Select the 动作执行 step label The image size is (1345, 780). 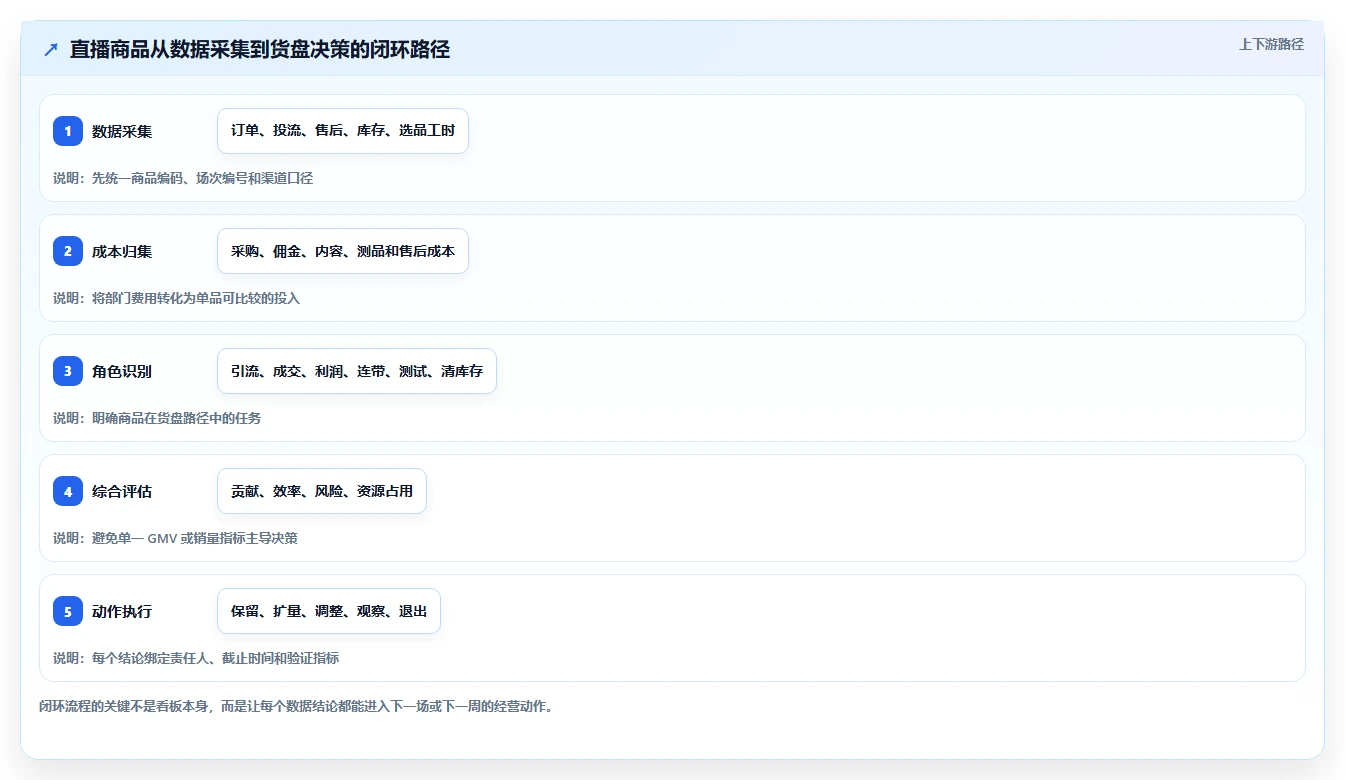tap(122, 611)
